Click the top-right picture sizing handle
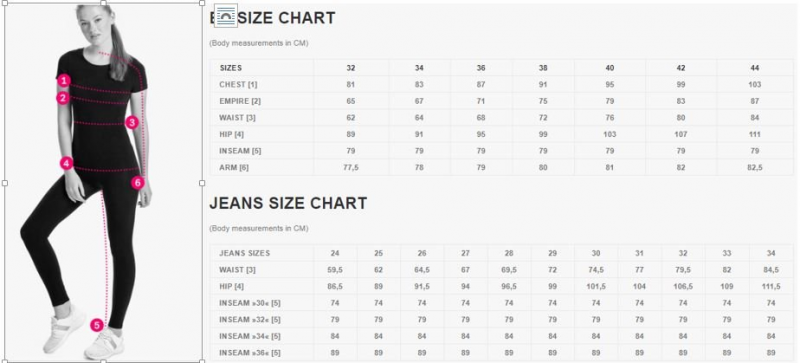 click(x=202, y=3)
